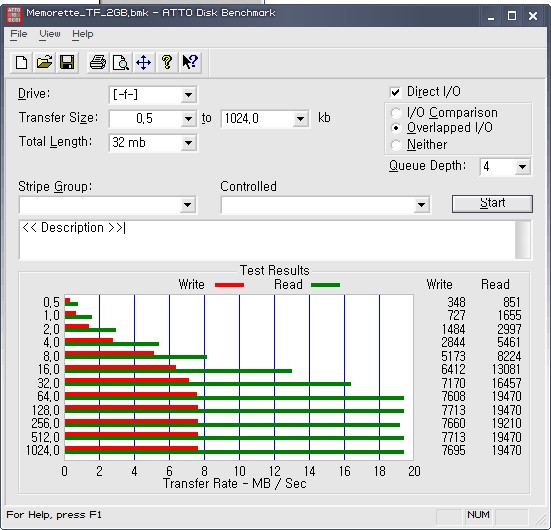Image resolution: width=551 pixels, height=530 pixels.
Task: Click the four-arrow move icon
Action: (143, 63)
